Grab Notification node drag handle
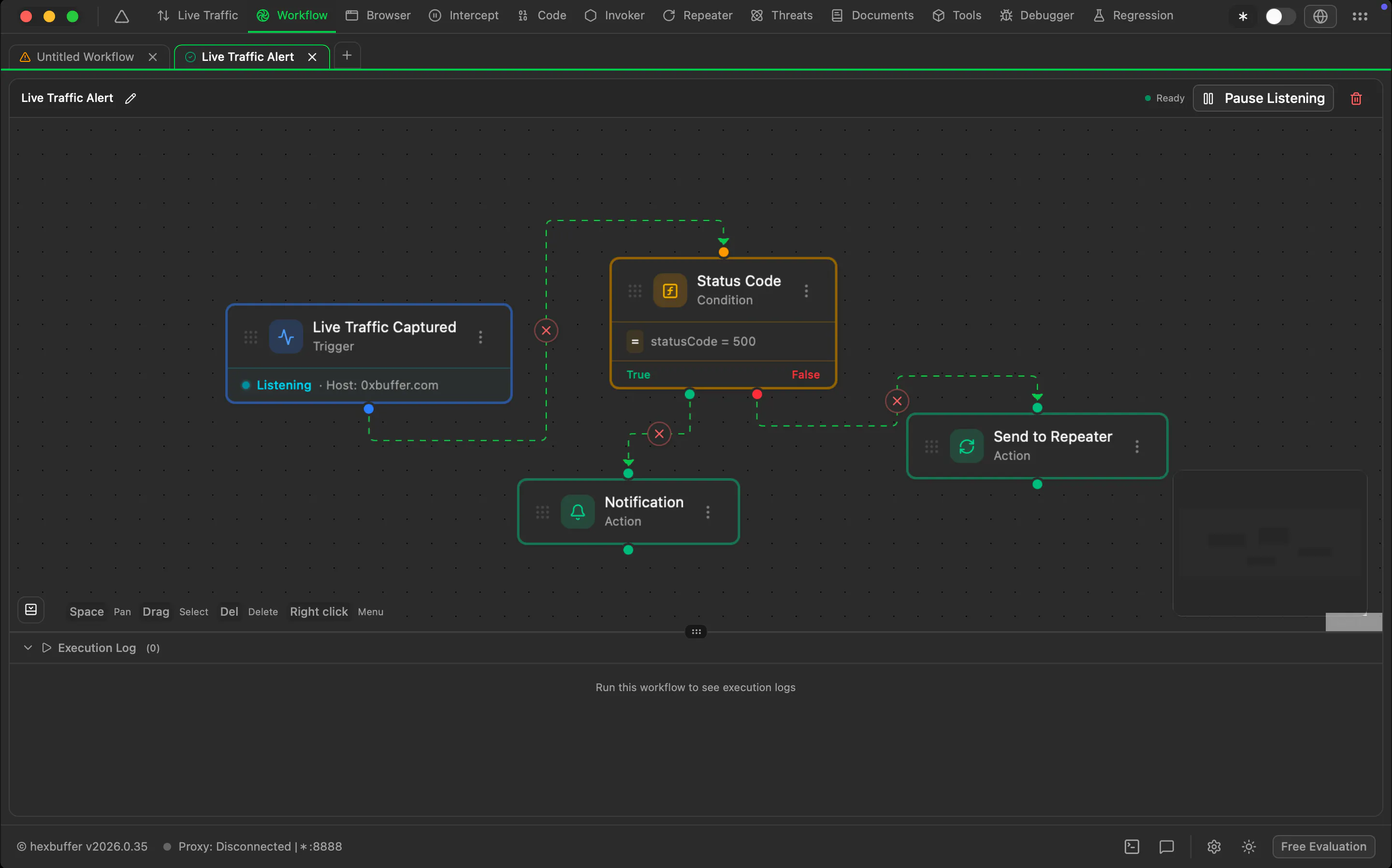 [542, 512]
